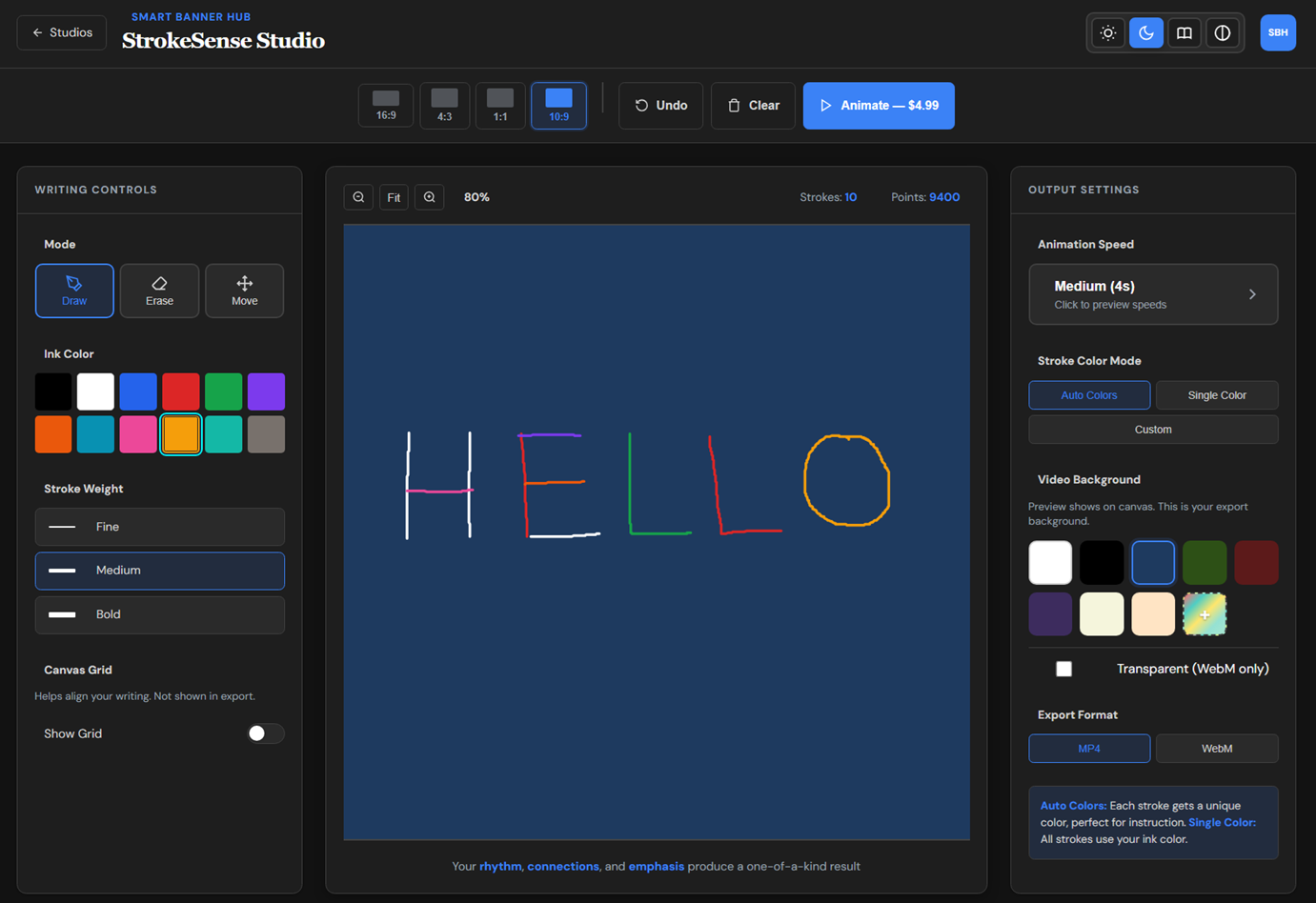Open custom background color picker
This screenshot has height=903, width=1316.
(1205, 614)
